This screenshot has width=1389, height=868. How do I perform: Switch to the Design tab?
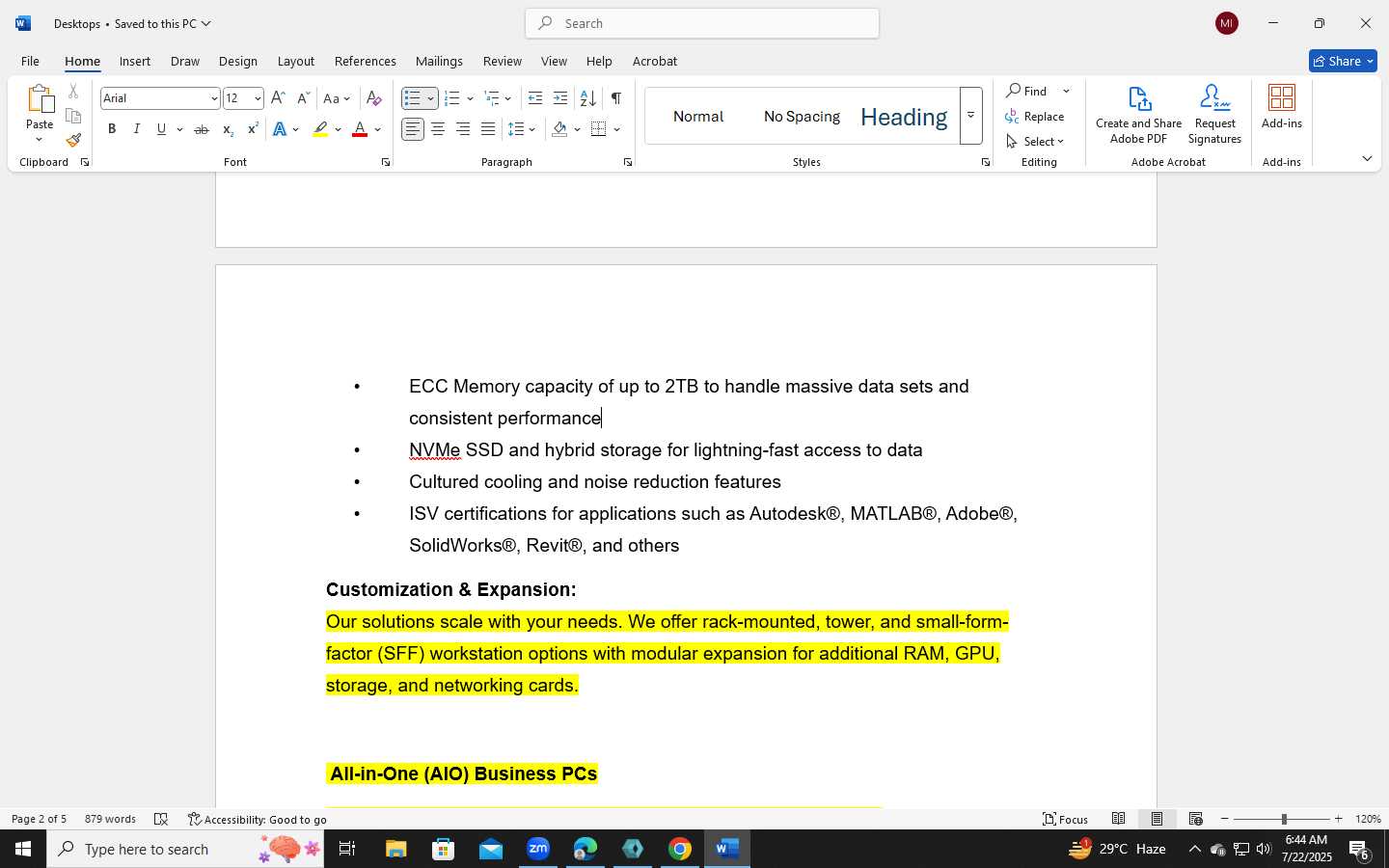[x=238, y=61]
